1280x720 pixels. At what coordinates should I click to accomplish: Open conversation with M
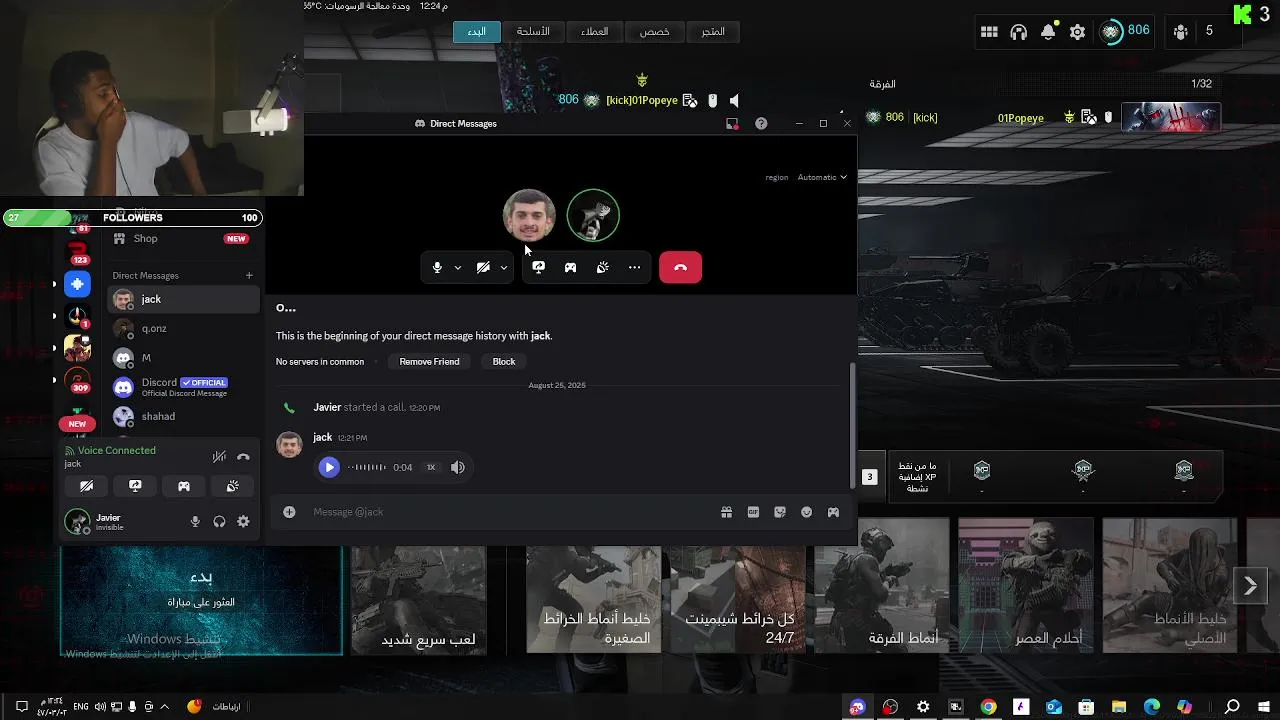click(182, 357)
